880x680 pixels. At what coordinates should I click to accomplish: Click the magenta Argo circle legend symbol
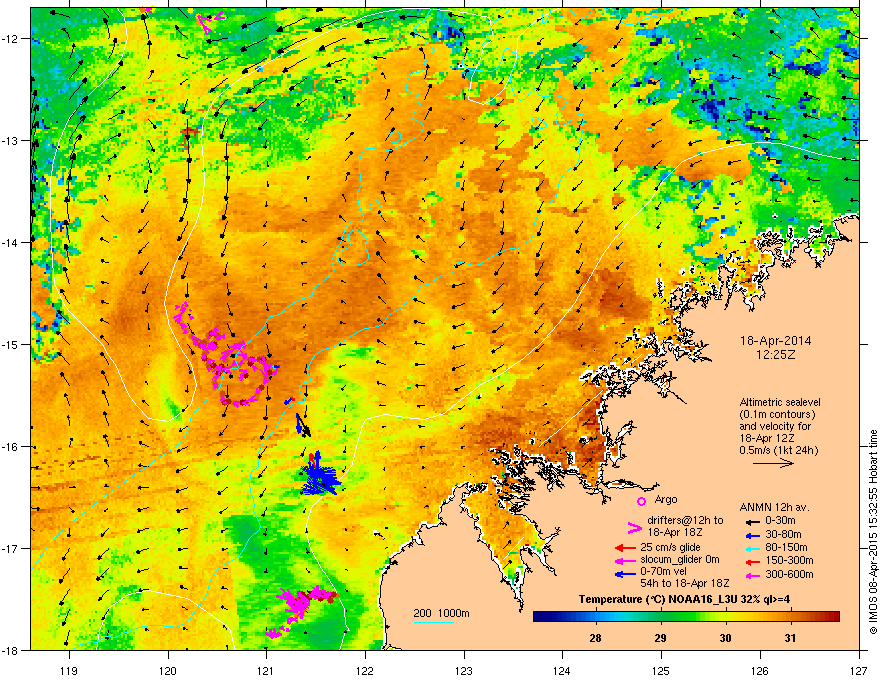click(x=641, y=501)
